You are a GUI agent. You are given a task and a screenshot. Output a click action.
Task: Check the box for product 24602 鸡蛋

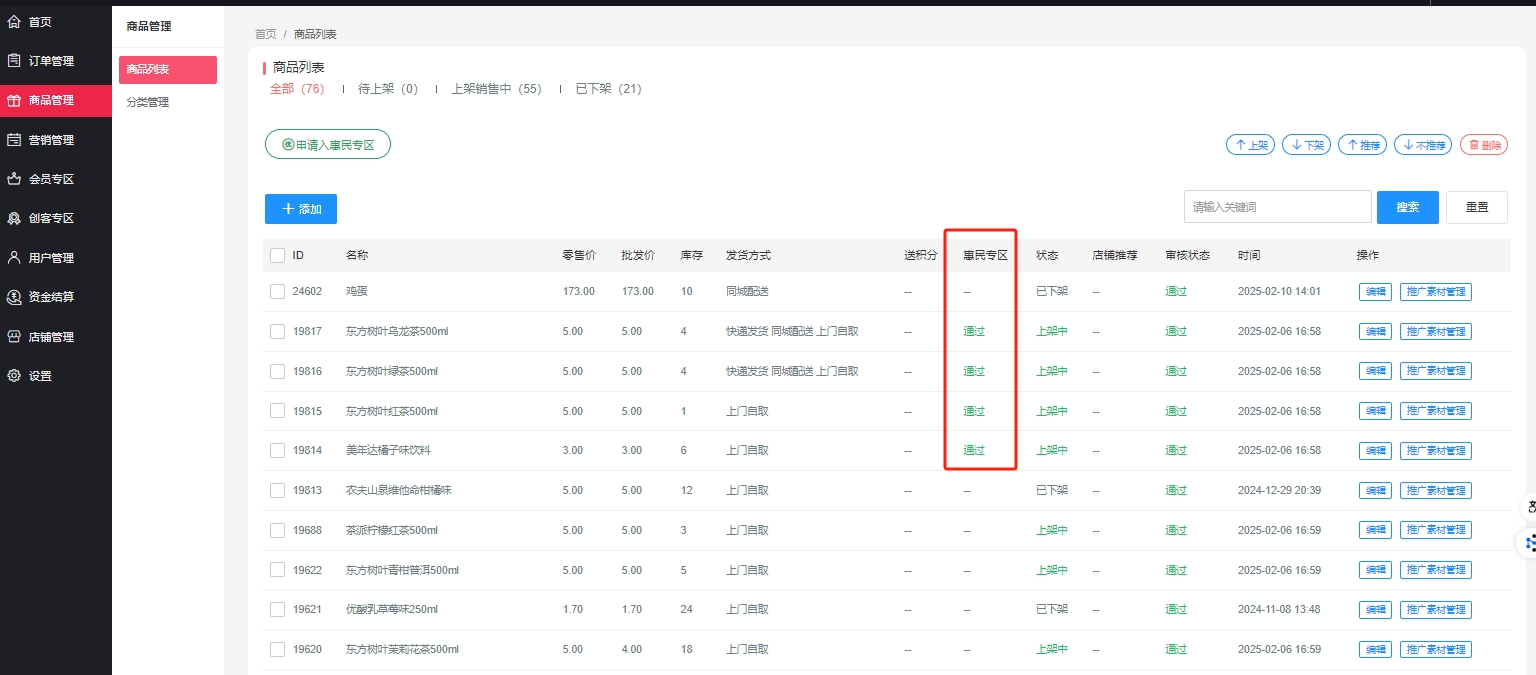[x=277, y=292]
